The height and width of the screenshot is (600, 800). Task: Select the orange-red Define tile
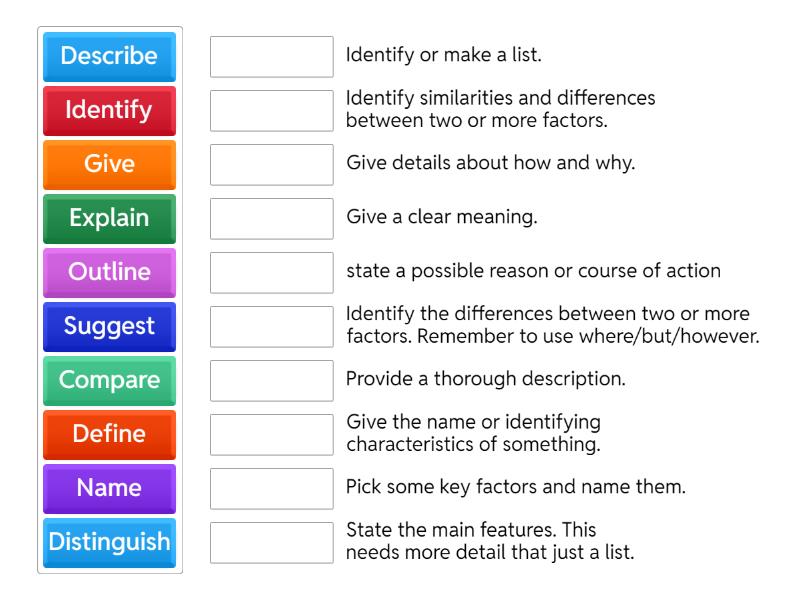[x=109, y=434]
